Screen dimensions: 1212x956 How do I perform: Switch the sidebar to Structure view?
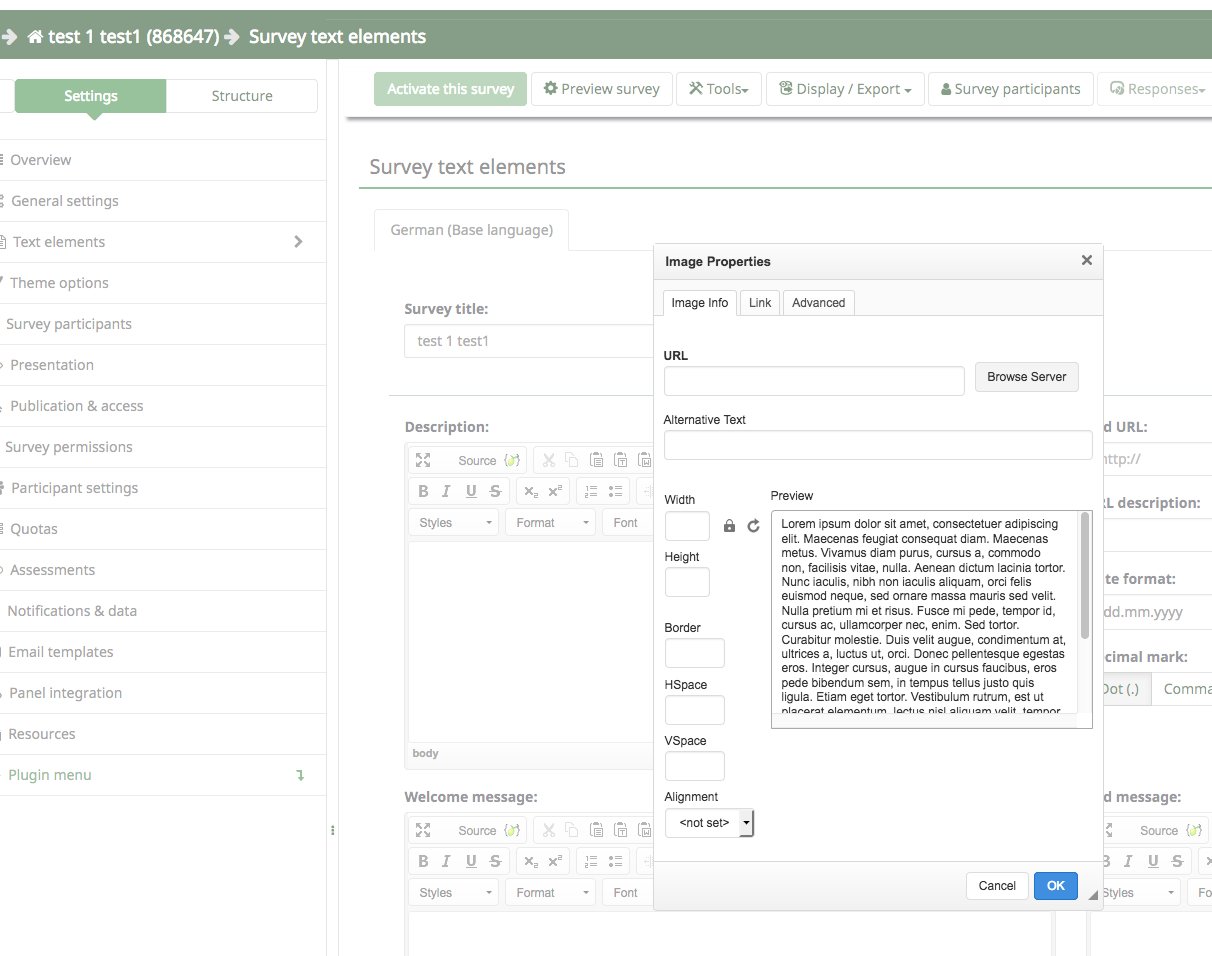242,96
